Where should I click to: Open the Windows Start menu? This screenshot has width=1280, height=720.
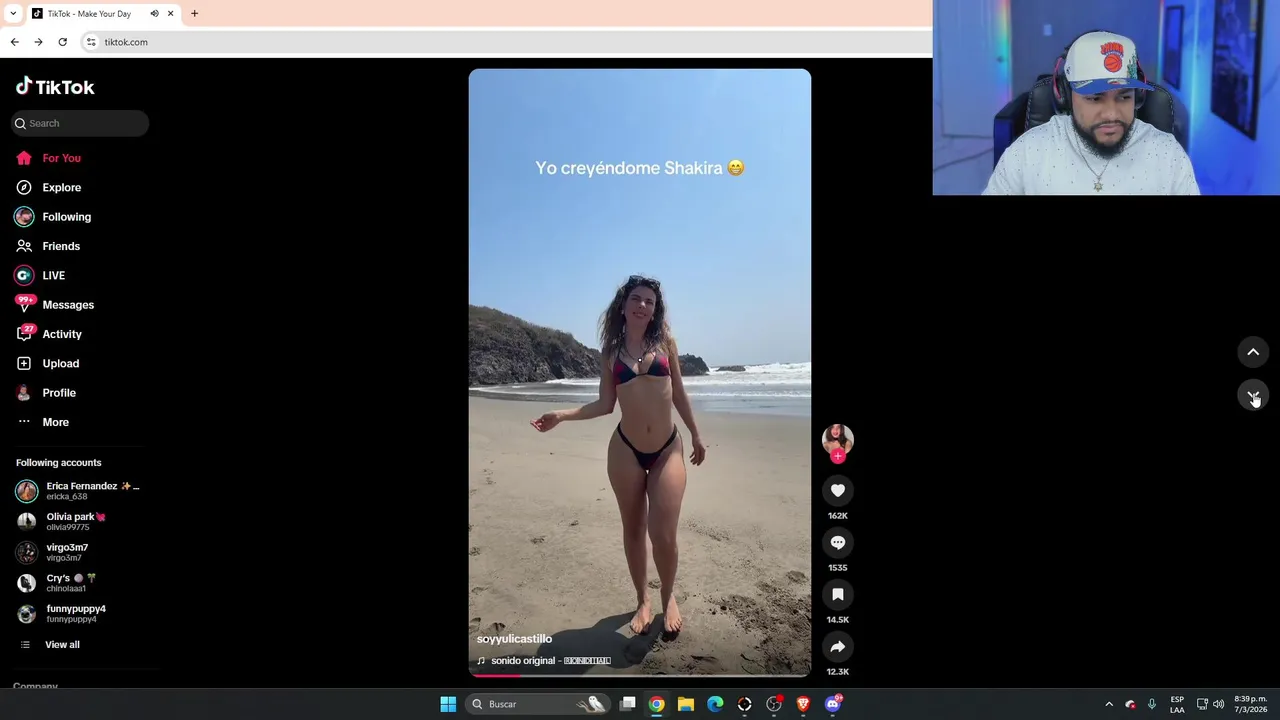pos(448,704)
